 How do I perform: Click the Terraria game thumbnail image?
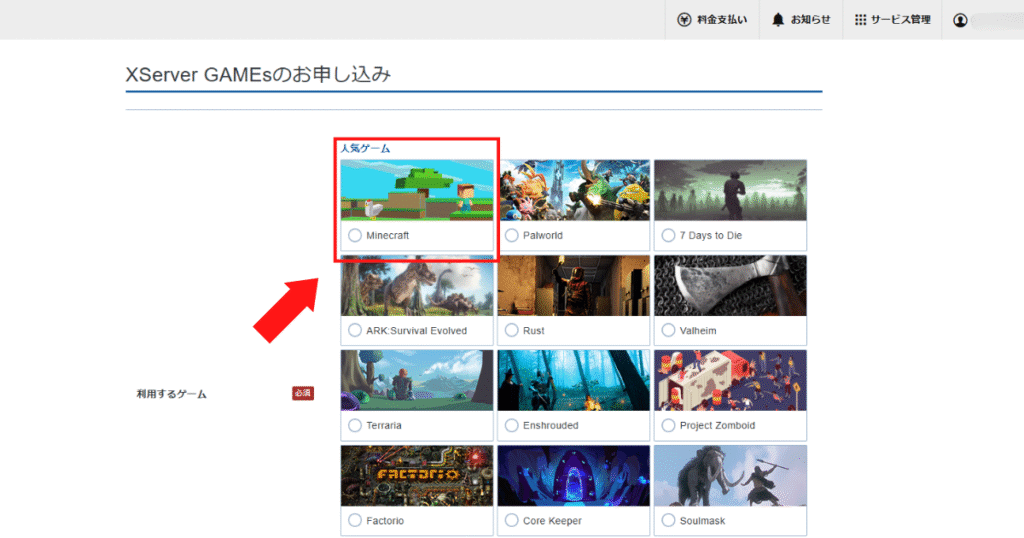(417, 380)
